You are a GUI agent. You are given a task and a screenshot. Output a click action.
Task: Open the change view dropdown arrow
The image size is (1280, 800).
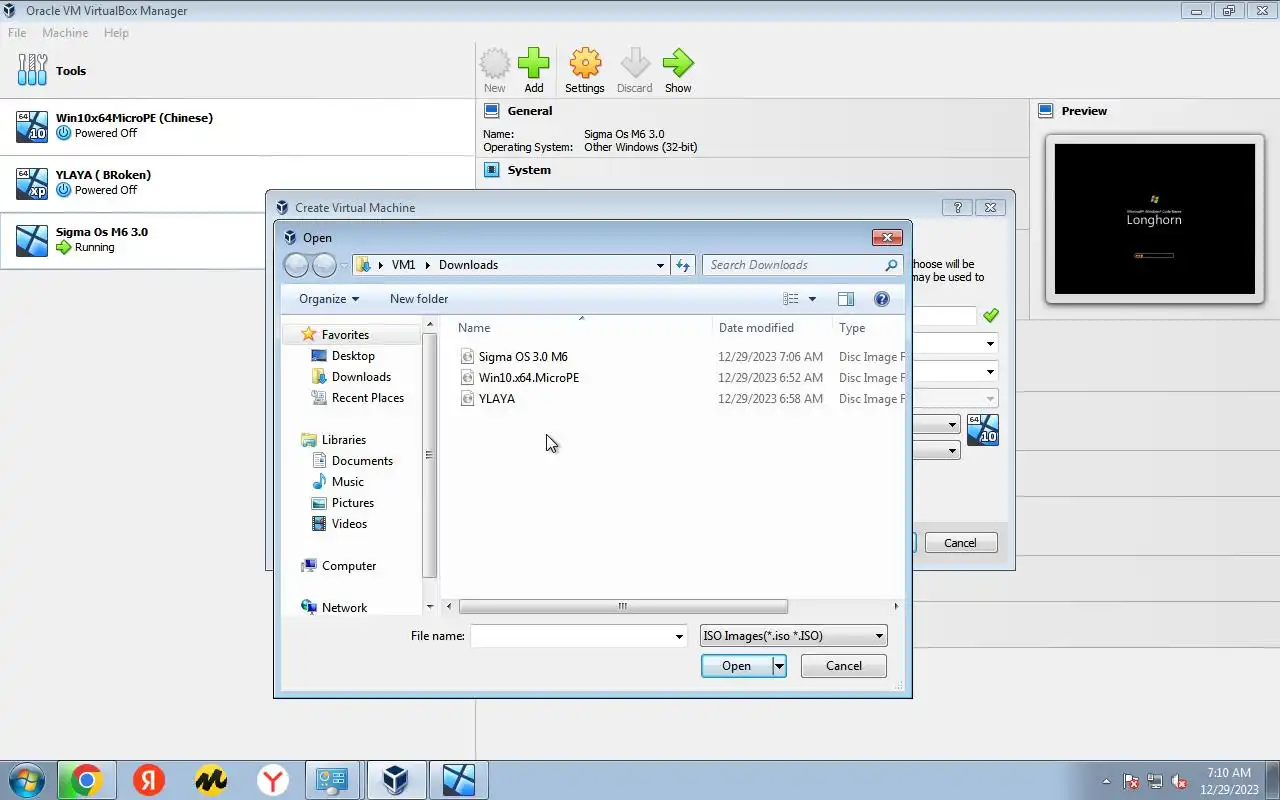pos(812,299)
